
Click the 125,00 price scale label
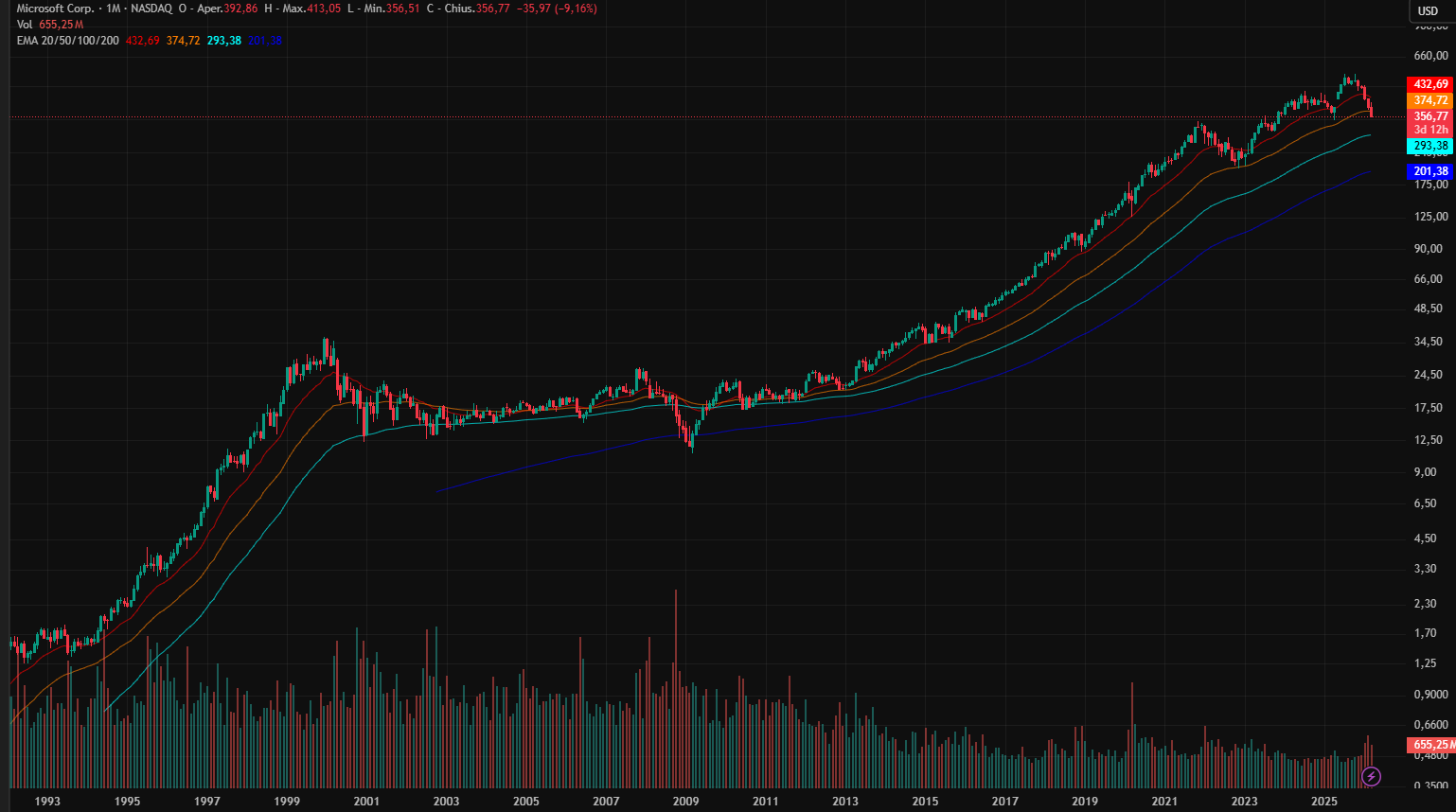(x=1430, y=217)
